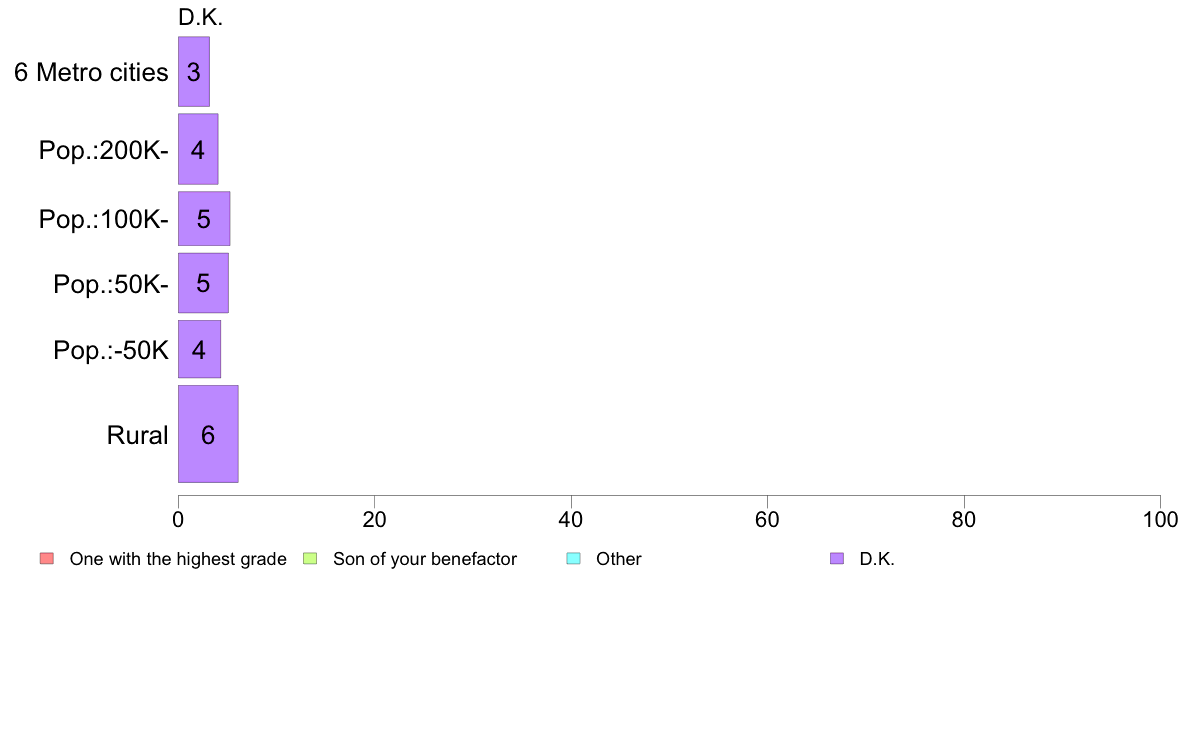Viewport: 1188px width, 736px height.
Task: Click the 6 Metro cities label
Action: click(x=91, y=72)
